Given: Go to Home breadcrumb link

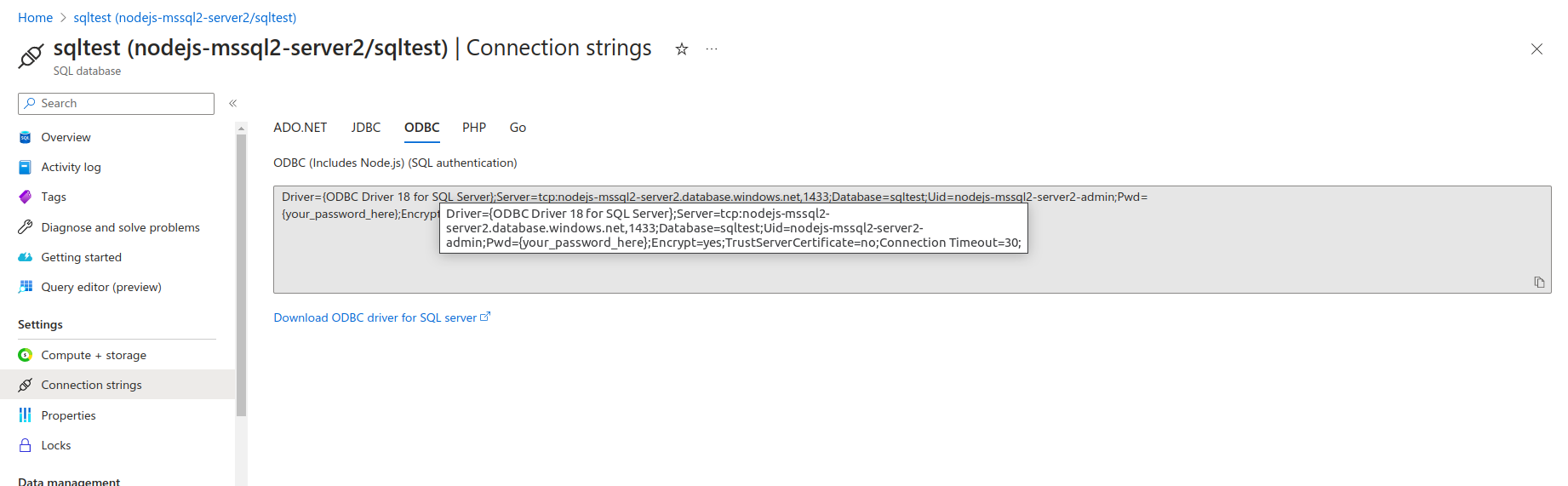Looking at the screenshot, I should click(x=35, y=18).
